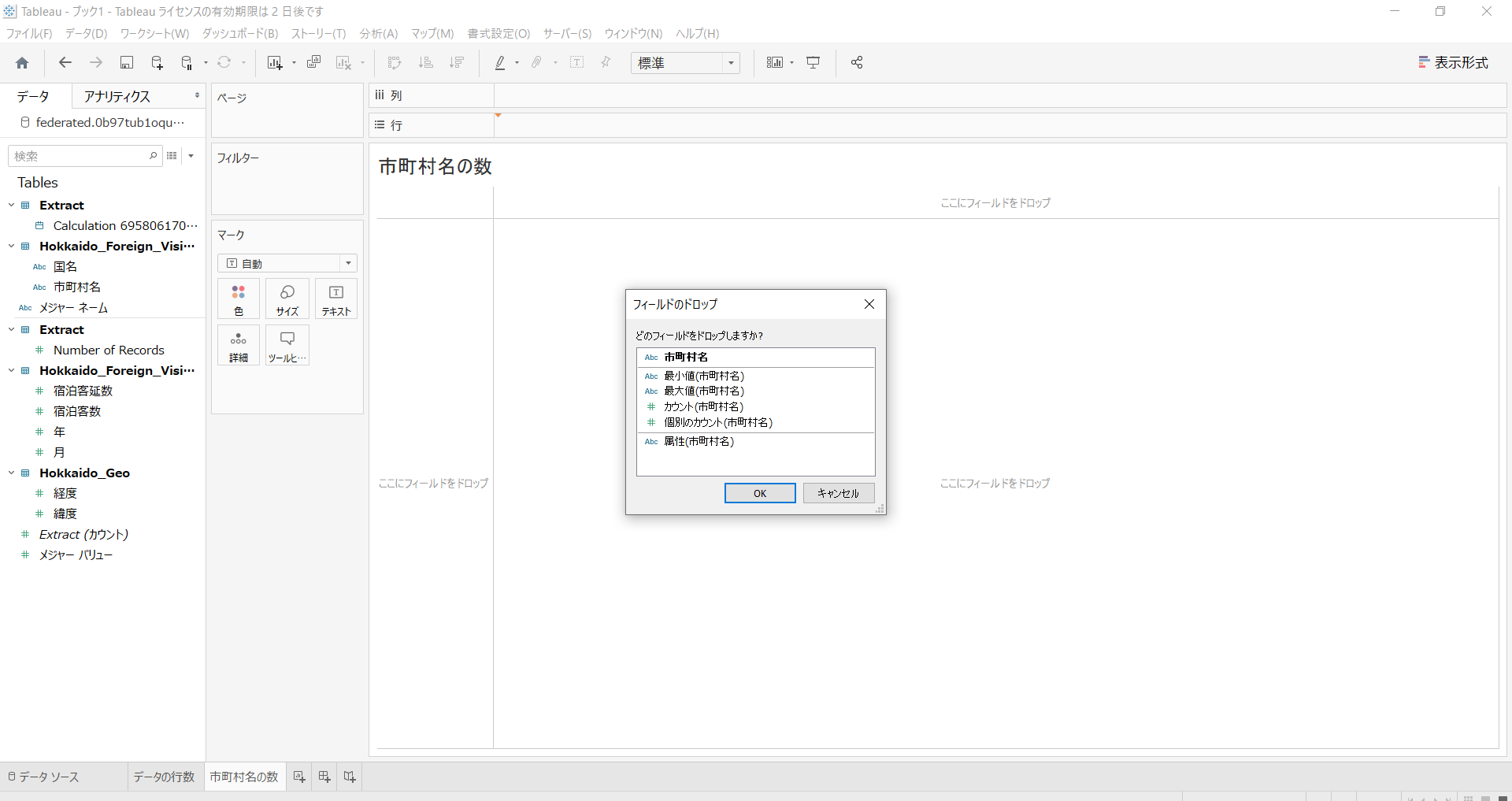Screen dimensions: 1512x801
Task: Open the Text mark card
Action: [x=336, y=299]
